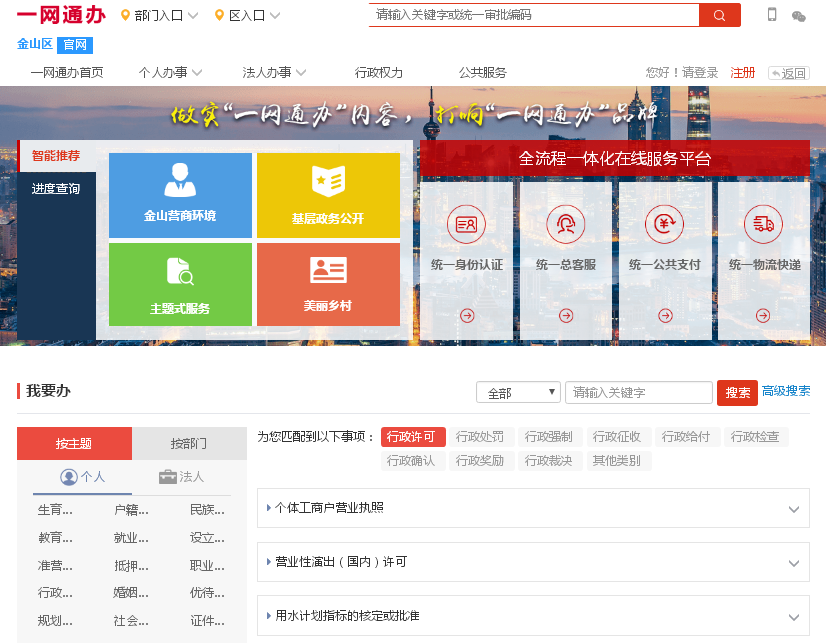Open the 全部 category select box
This screenshot has width=826, height=643.
pyautogui.click(x=518, y=393)
